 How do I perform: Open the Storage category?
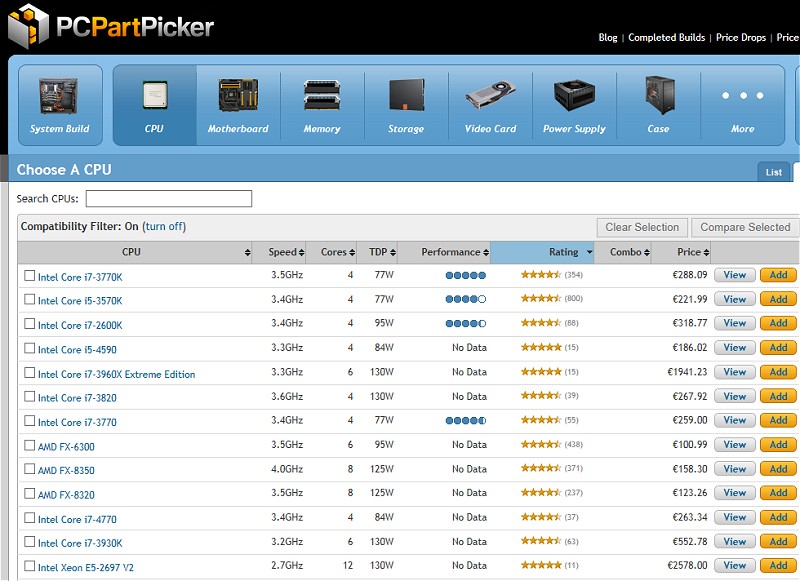(406, 105)
